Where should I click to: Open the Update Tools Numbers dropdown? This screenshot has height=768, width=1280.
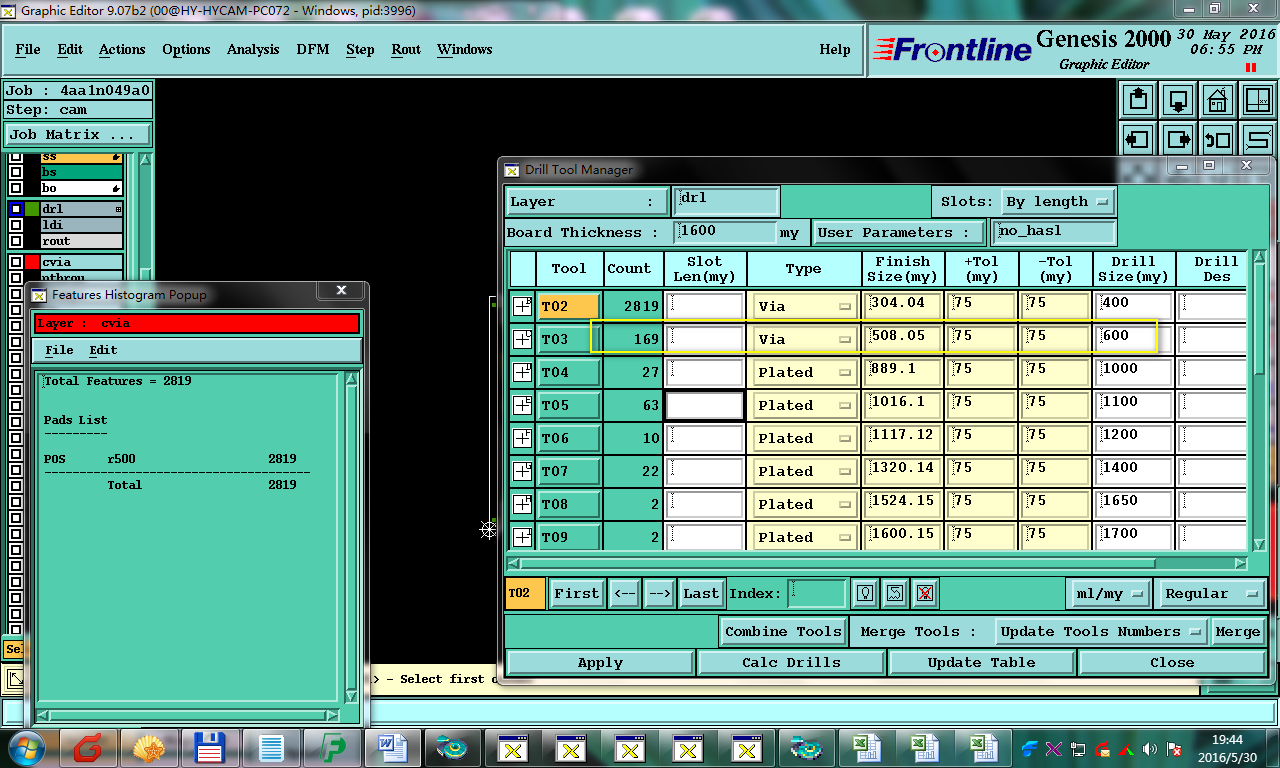1102,631
